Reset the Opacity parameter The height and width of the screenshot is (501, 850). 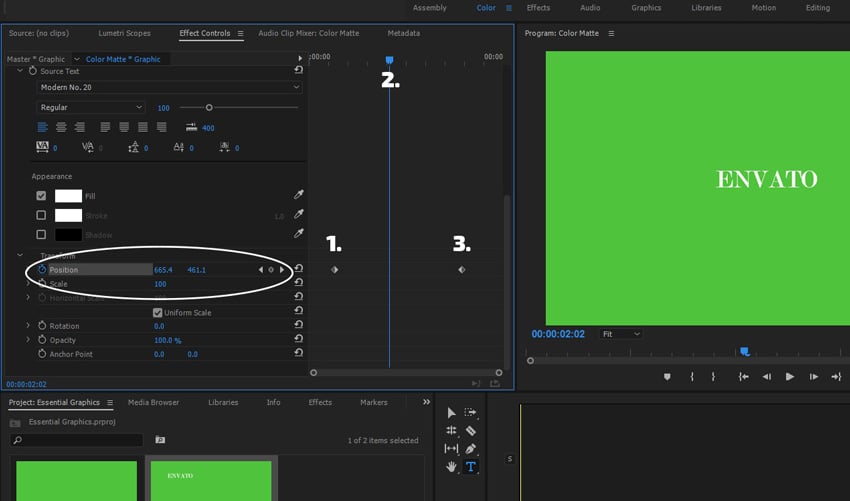click(x=298, y=340)
